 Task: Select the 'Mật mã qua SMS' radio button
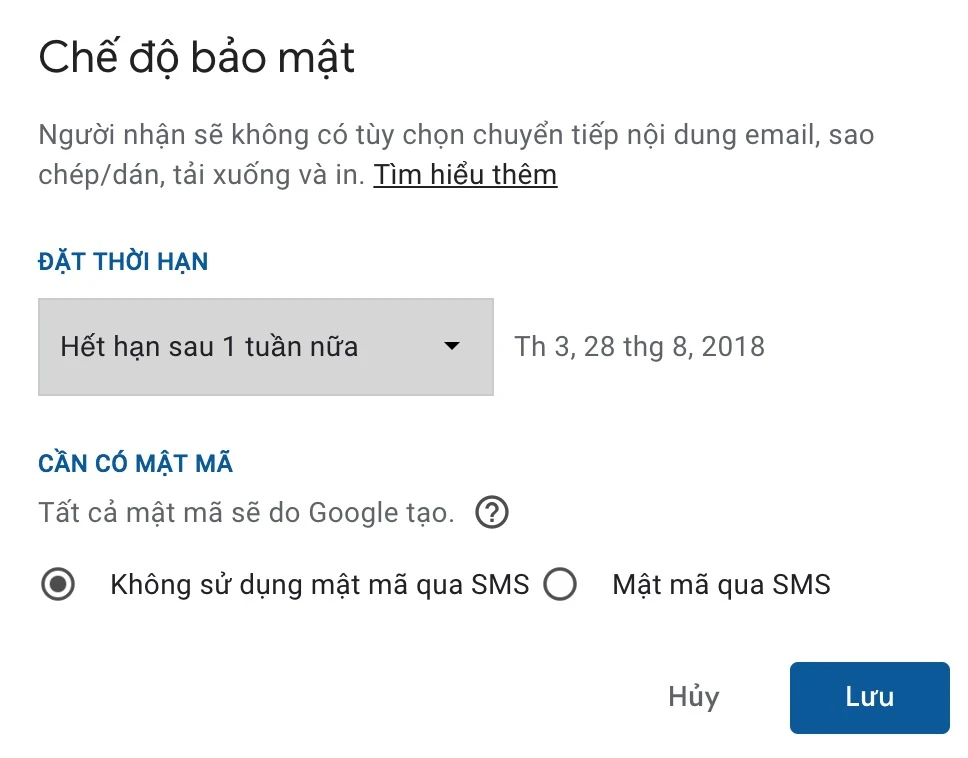click(x=560, y=585)
